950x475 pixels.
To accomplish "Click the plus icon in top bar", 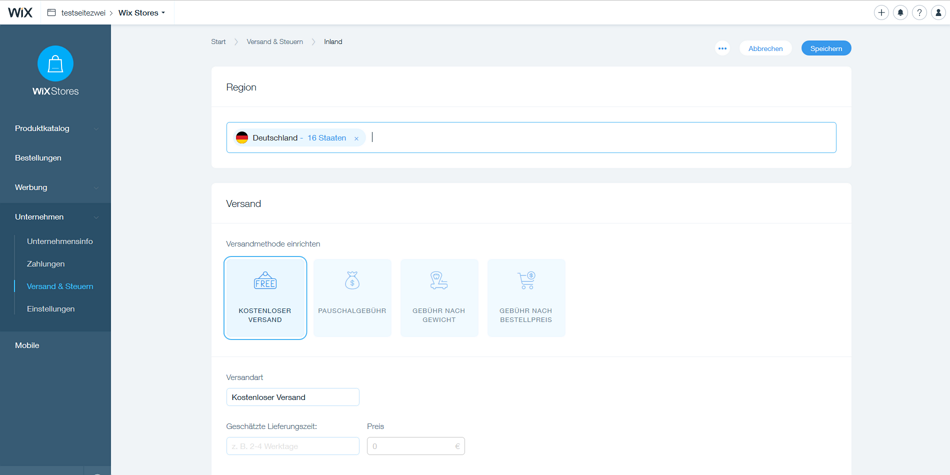I will pyautogui.click(x=881, y=13).
